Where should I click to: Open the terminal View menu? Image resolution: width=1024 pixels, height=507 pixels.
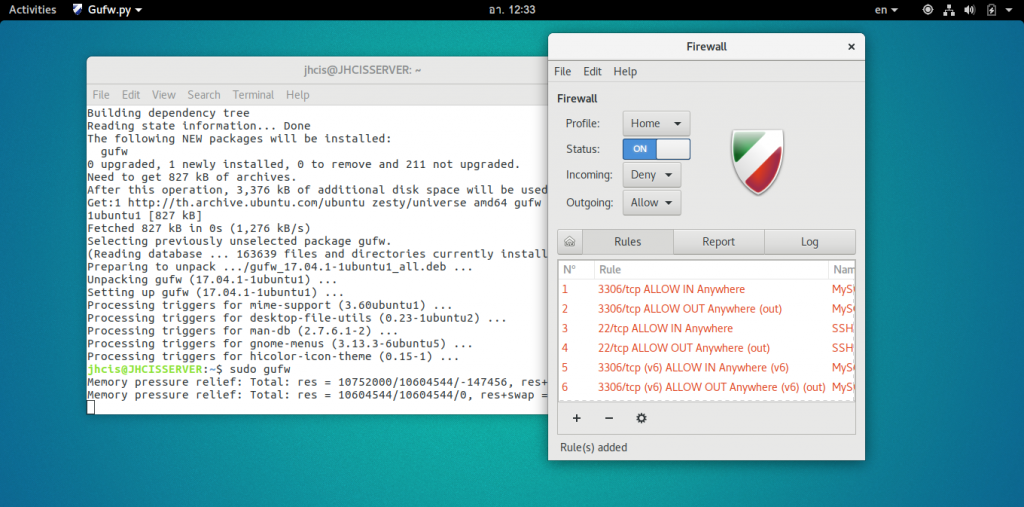(164, 95)
